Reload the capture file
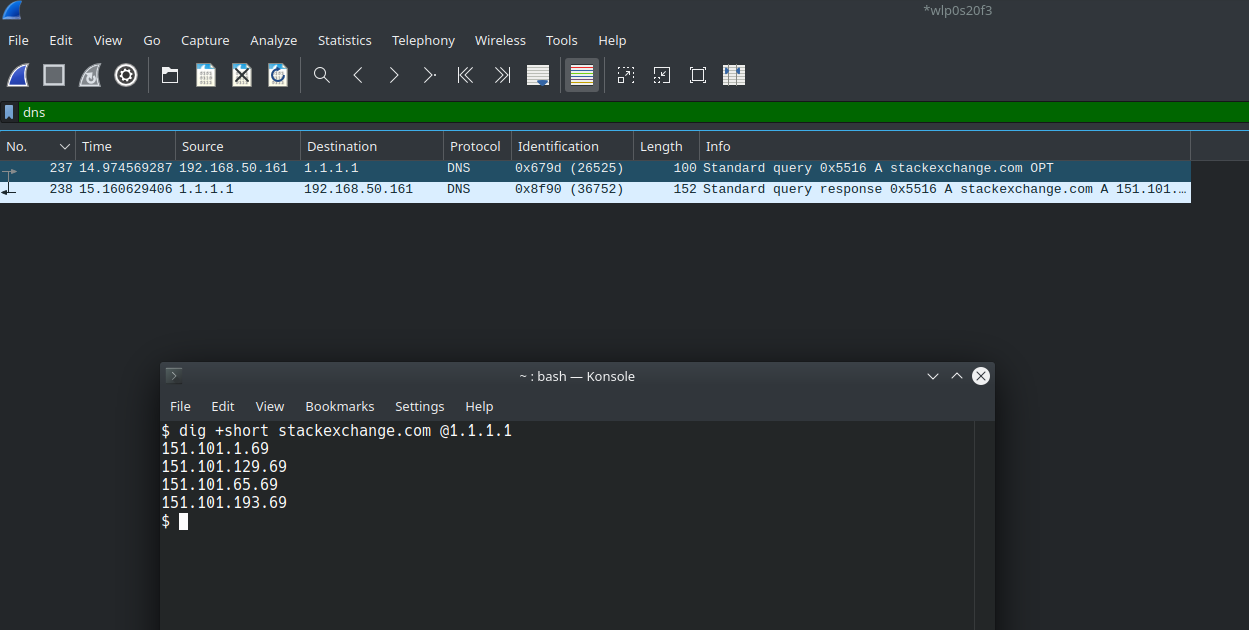The height and width of the screenshot is (630, 1249). (277, 74)
